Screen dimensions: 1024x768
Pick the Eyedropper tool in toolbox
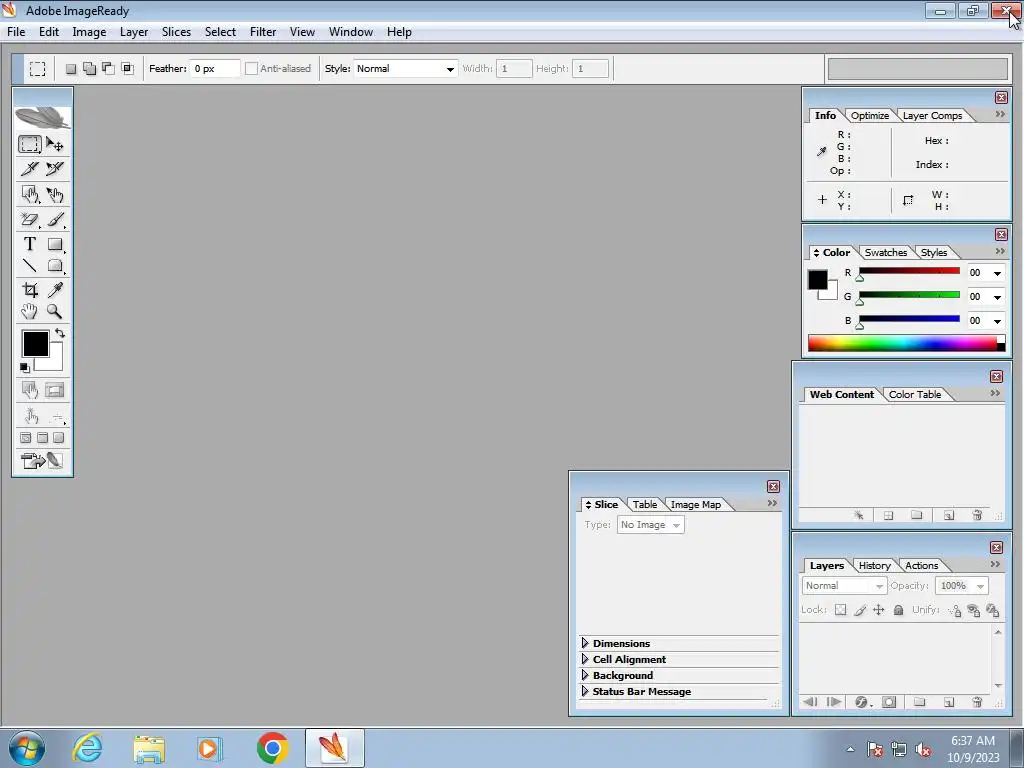click(55, 289)
